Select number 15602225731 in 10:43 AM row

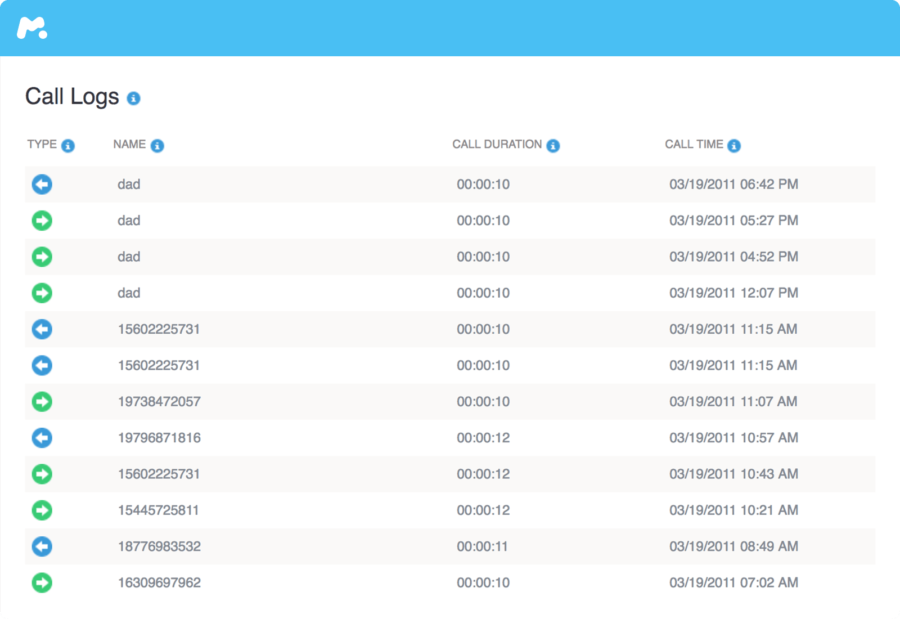coord(159,474)
